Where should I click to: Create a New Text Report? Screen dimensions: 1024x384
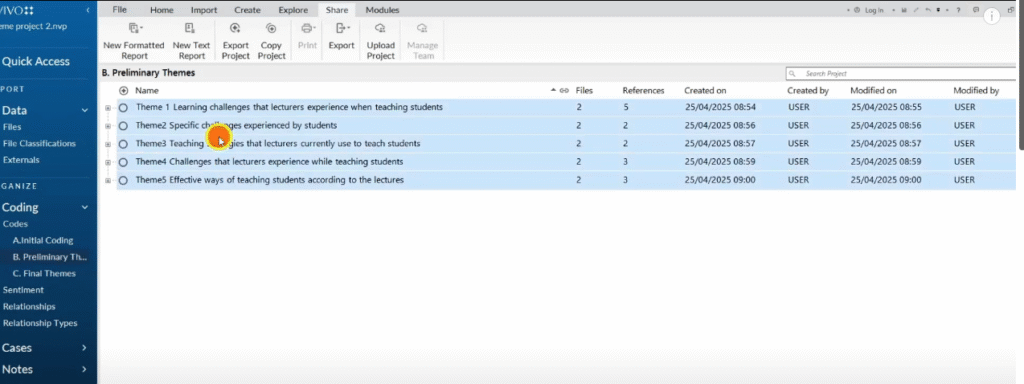(191, 40)
